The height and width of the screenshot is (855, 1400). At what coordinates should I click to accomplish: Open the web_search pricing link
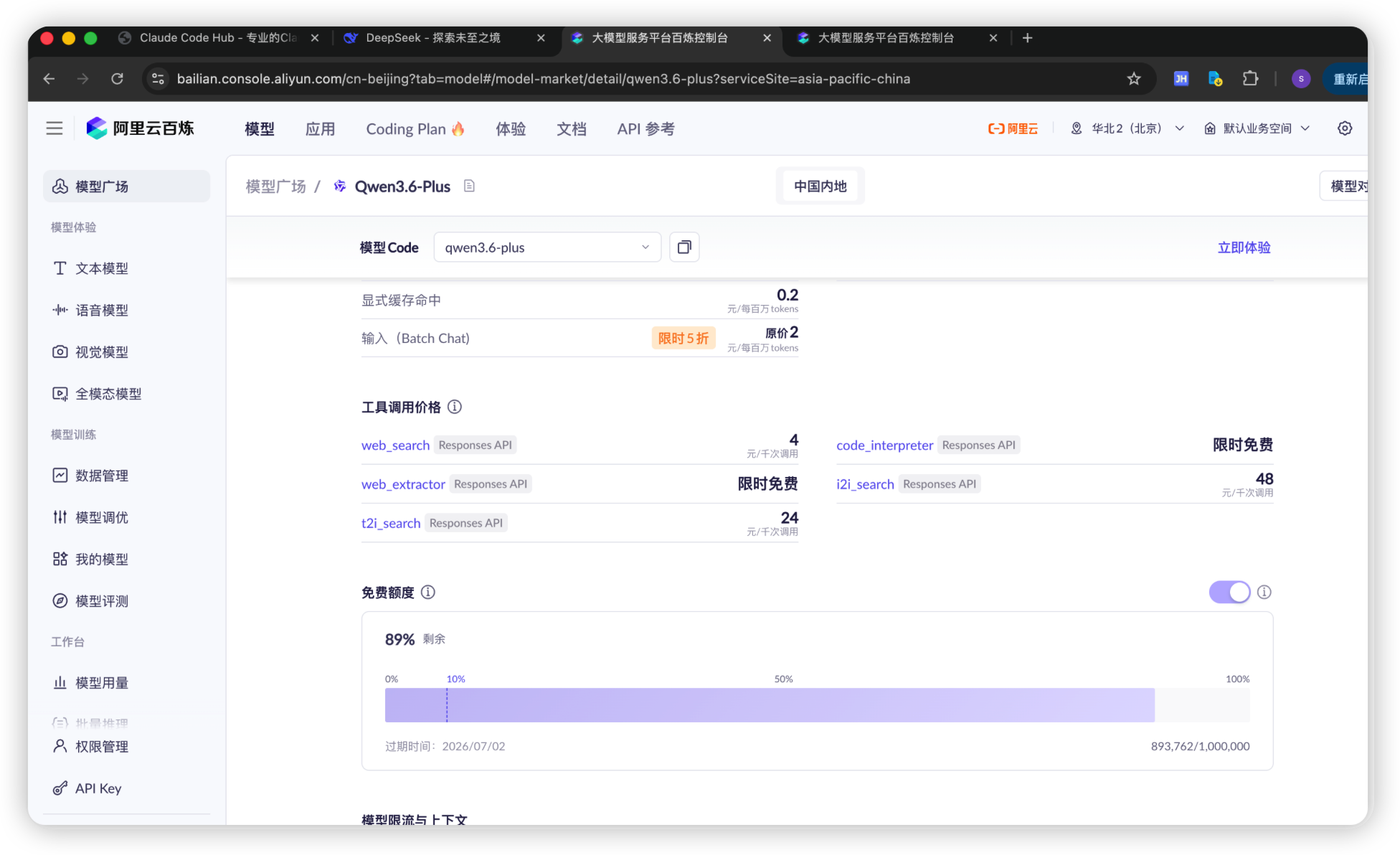pos(395,445)
